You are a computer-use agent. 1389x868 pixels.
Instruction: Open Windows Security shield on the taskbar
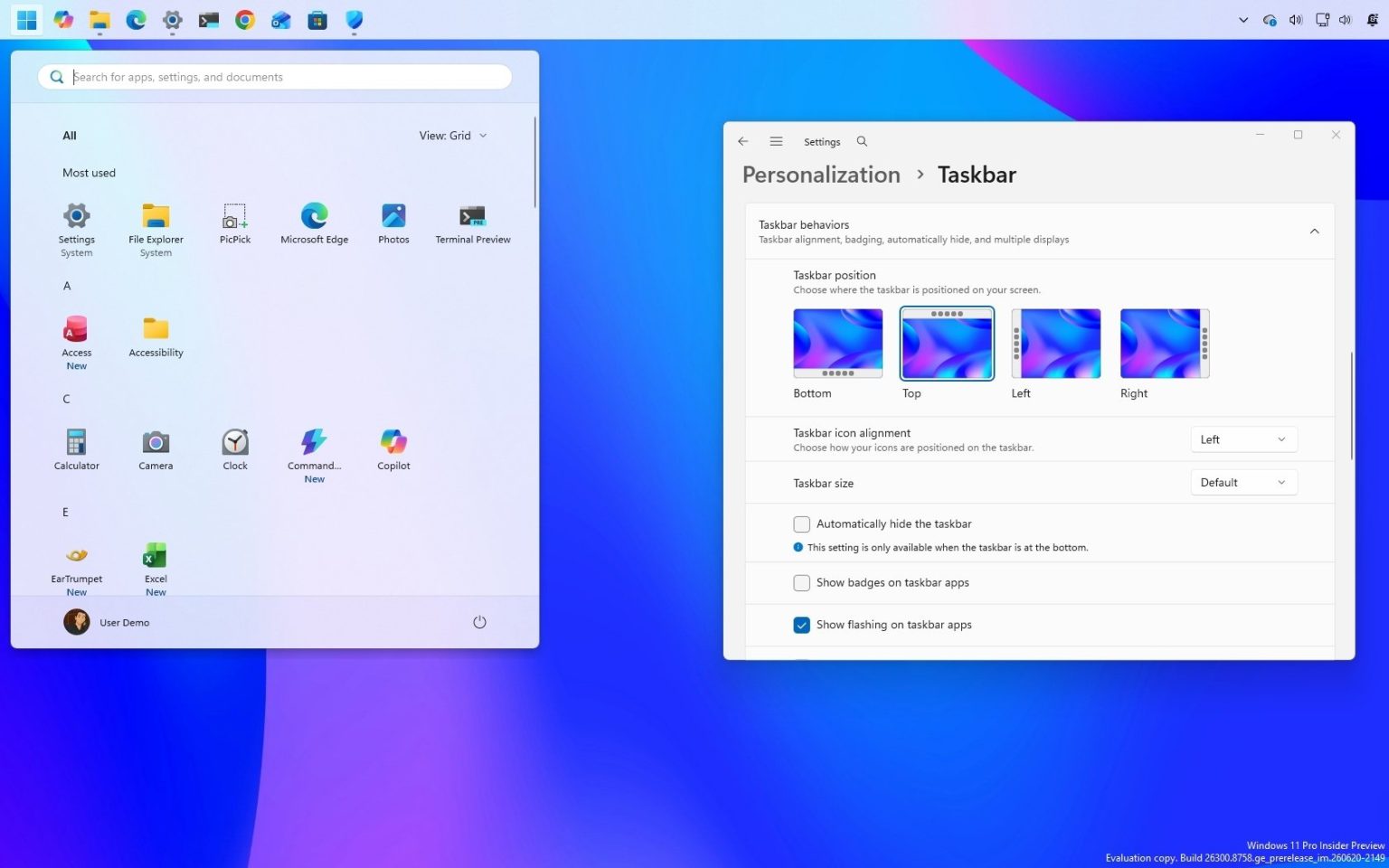(x=354, y=20)
